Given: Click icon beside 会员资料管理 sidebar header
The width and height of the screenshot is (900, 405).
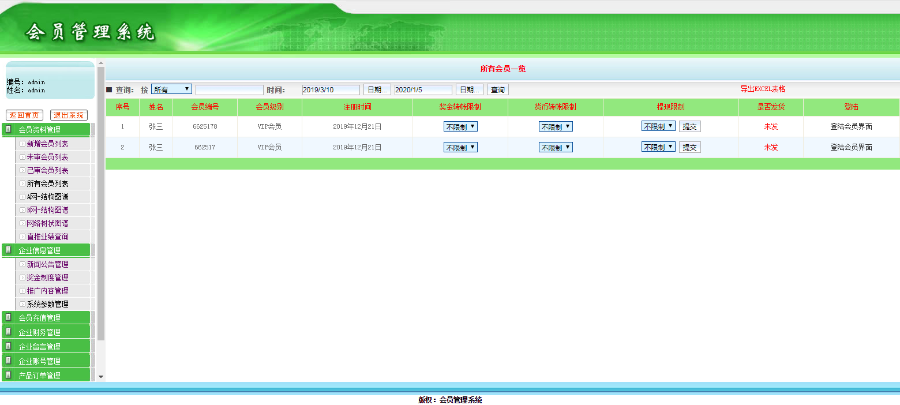Looking at the screenshot, I should tap(9, 129).
